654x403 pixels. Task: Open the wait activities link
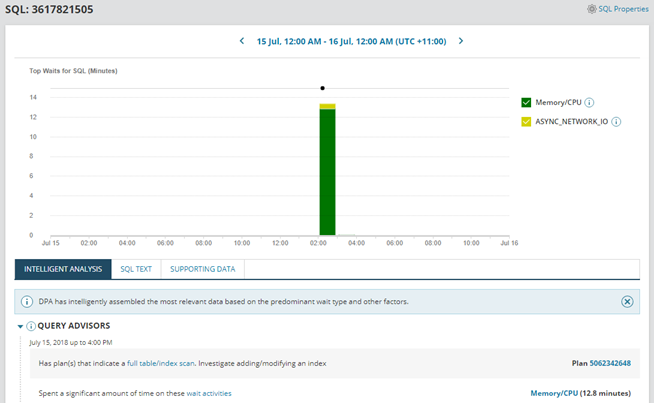[x=208, y=393]
